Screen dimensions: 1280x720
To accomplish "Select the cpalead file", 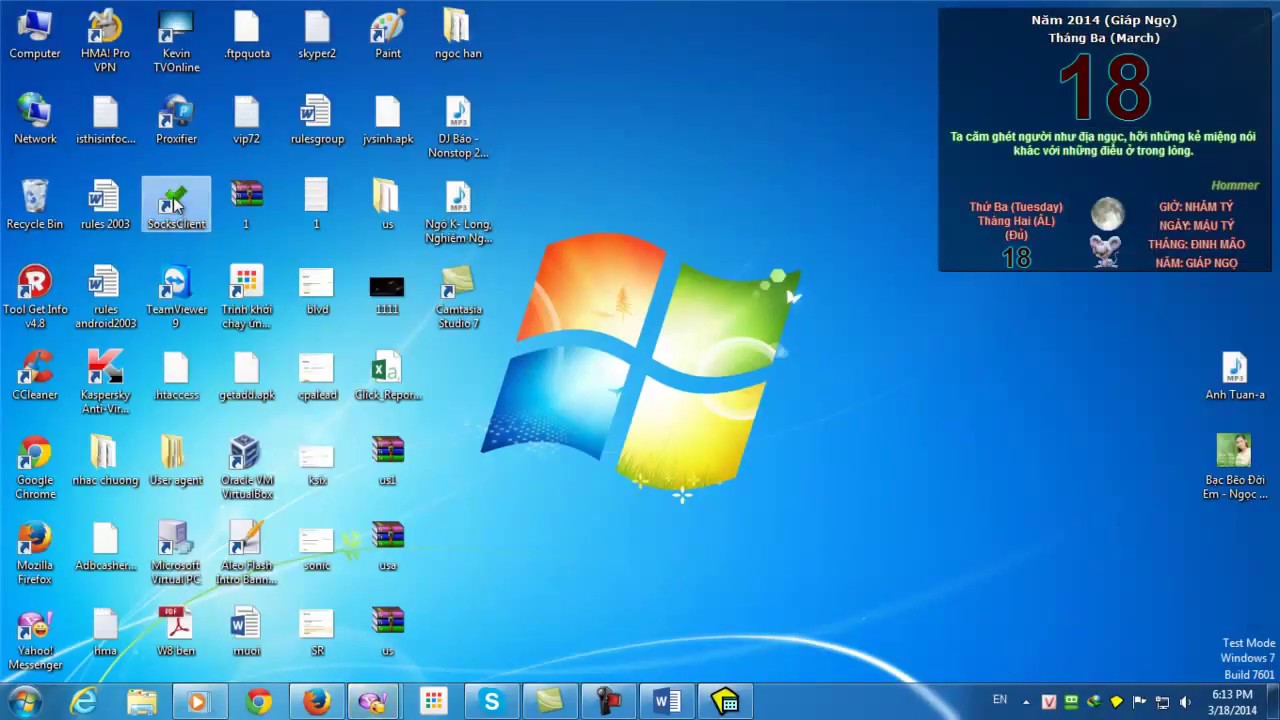I will (317, 375).
